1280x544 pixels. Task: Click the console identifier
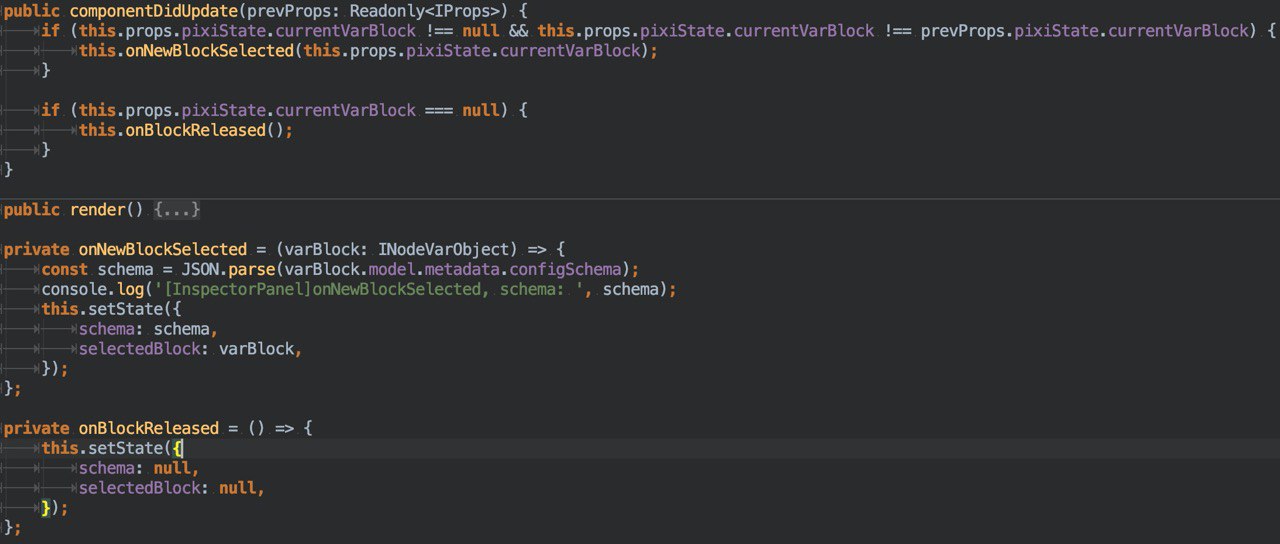click(73, 289)
